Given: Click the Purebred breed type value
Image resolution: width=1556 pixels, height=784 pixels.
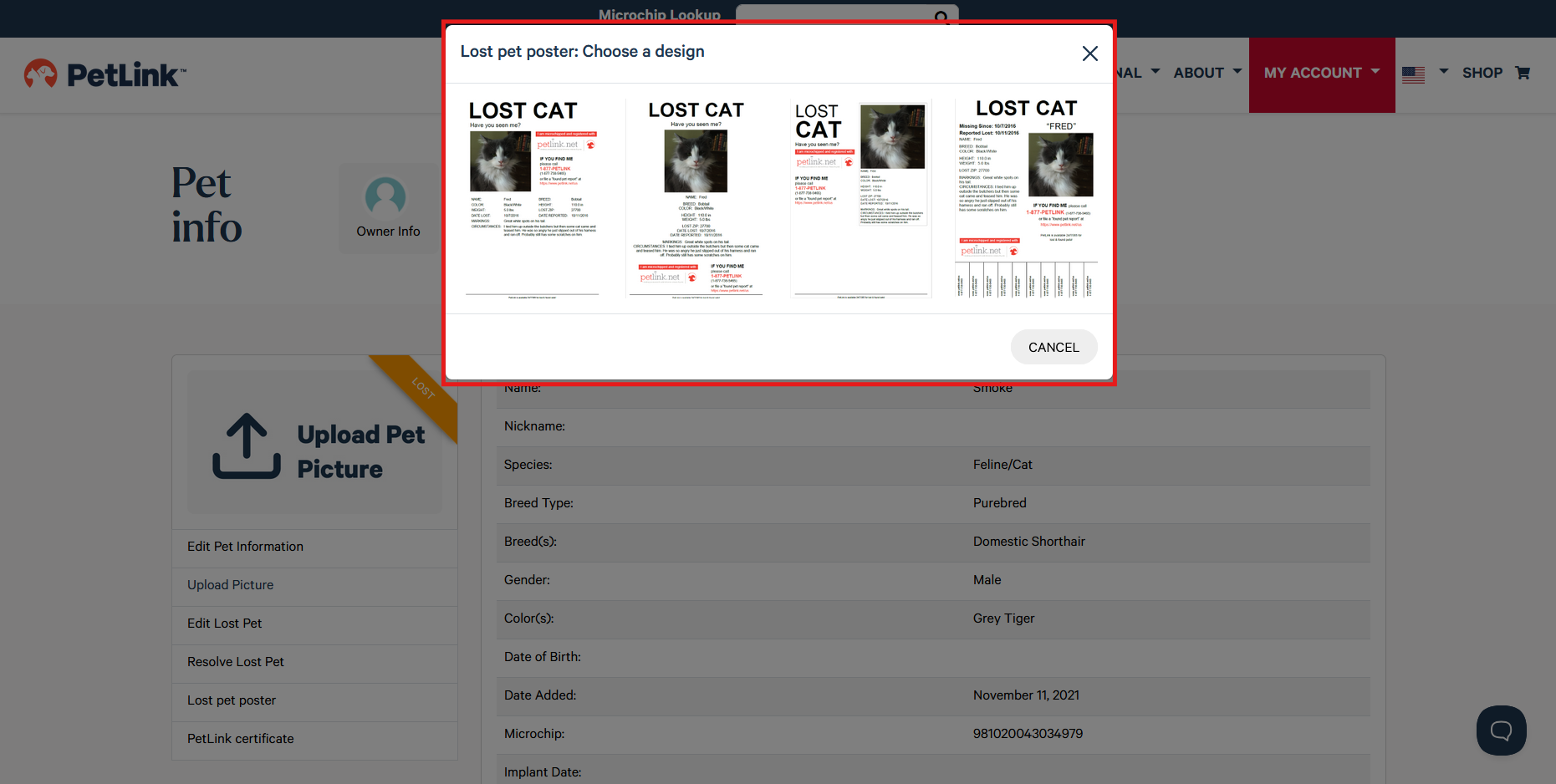Looking at the screenshot, I should tap(999, 503).
